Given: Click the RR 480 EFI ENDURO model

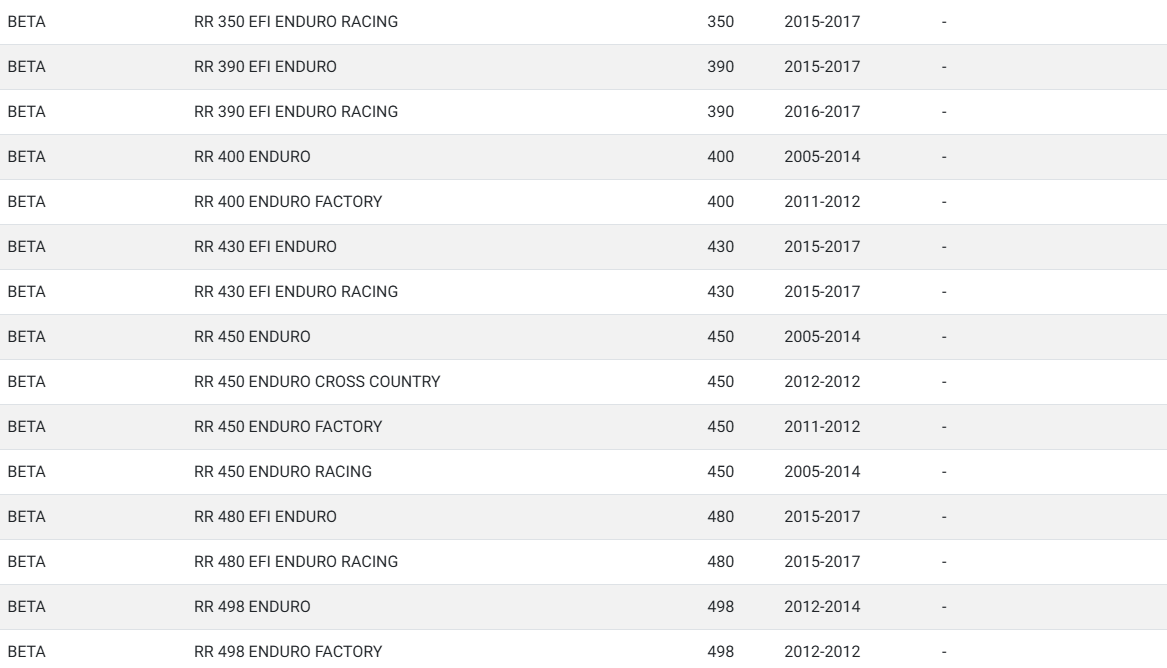Looking at the screenshot, I should point(265,517).
